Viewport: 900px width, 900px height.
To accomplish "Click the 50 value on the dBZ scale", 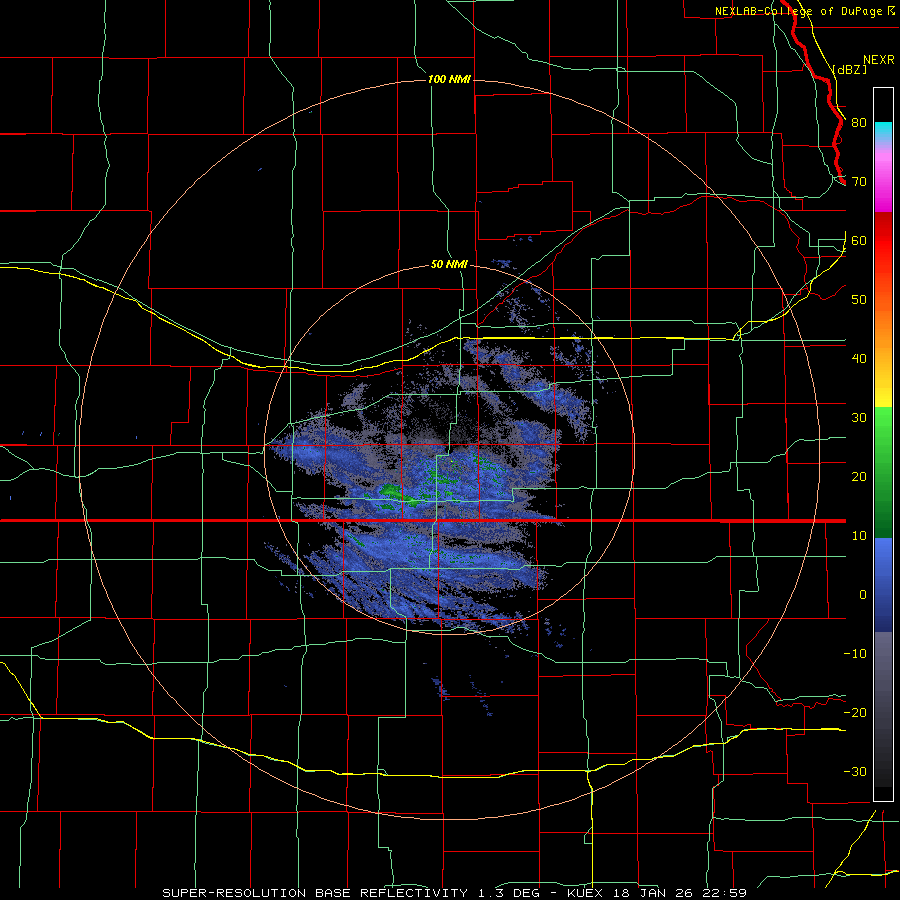I will coord(859,300).
